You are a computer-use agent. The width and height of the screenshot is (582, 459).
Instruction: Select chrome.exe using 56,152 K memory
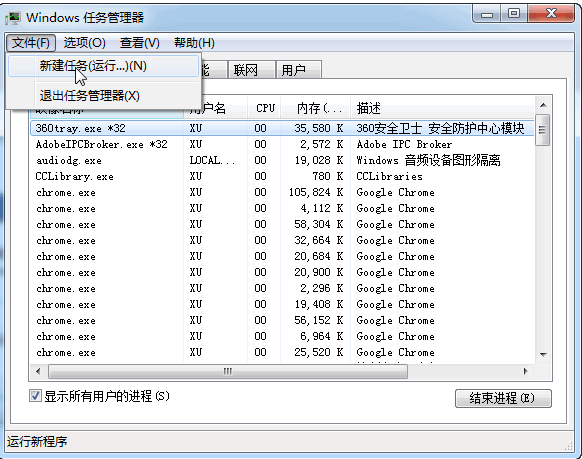[x=282, y=320]
